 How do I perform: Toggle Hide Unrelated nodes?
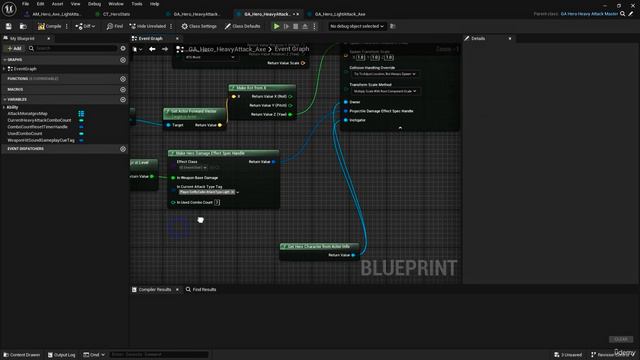pyautogui.click(x=148, y=26)
